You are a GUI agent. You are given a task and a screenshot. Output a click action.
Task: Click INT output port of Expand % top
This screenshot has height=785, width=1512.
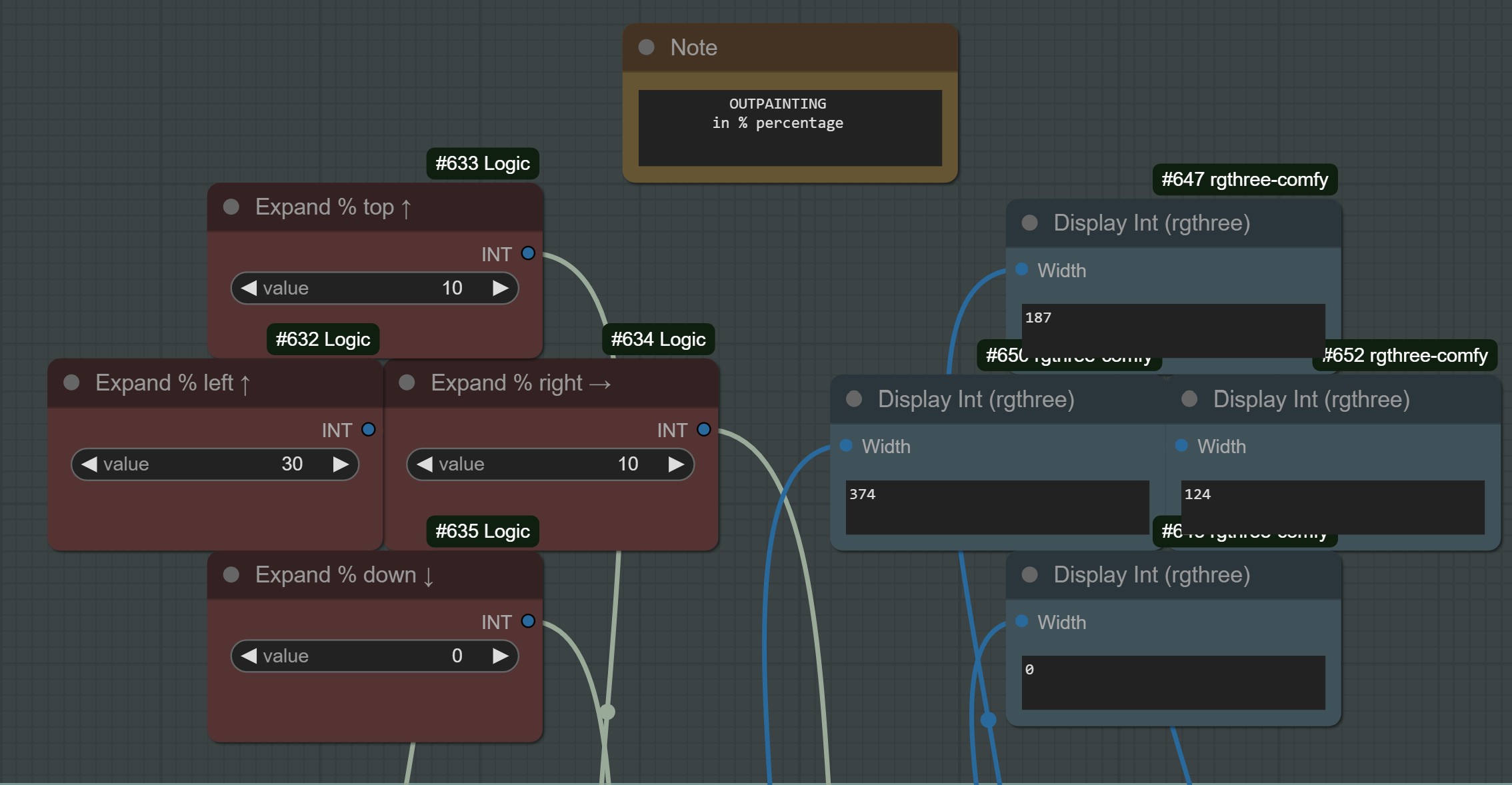[528, 254]
